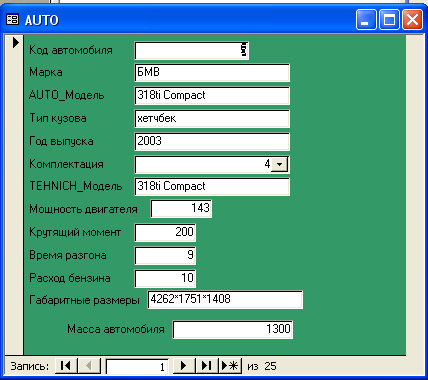Click the Крутящий момент label

75,232
